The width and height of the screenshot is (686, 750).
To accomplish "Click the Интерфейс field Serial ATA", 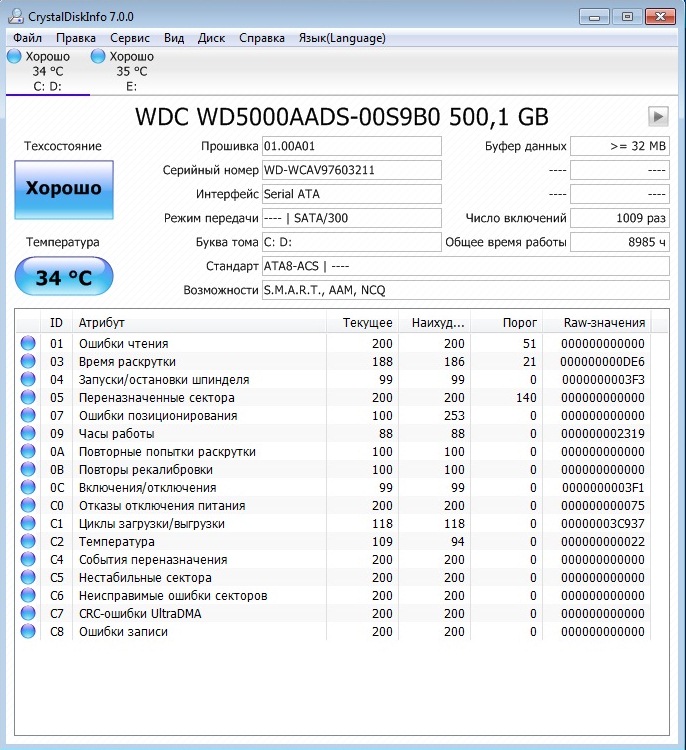I will [352, 194].
